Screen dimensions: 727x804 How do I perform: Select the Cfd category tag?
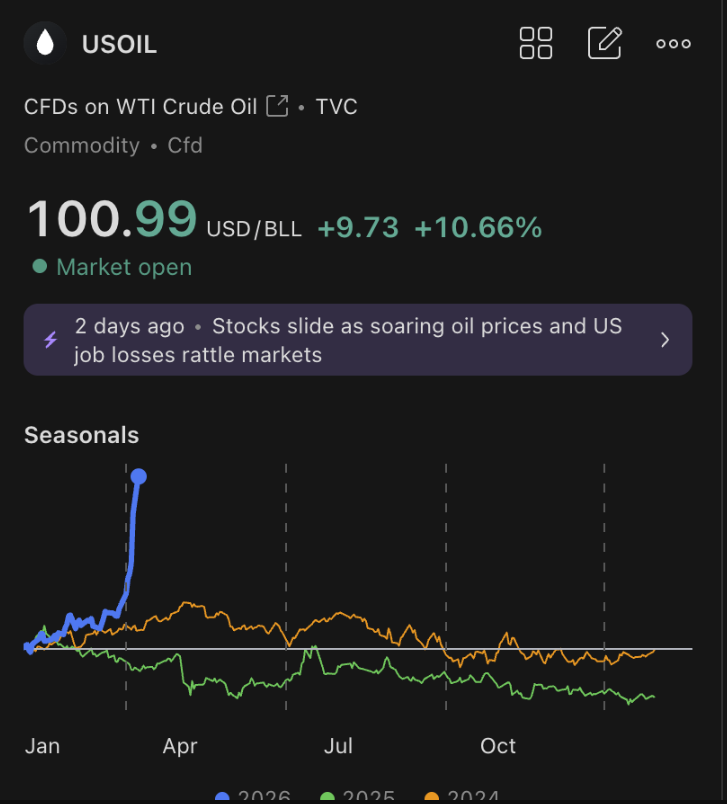185,145
